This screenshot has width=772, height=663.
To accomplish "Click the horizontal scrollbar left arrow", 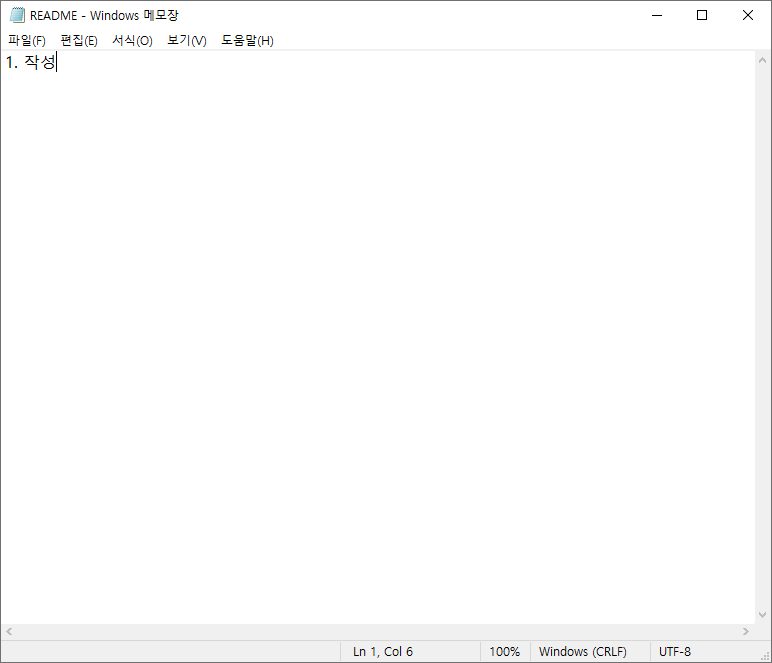I will coord(9,631).
